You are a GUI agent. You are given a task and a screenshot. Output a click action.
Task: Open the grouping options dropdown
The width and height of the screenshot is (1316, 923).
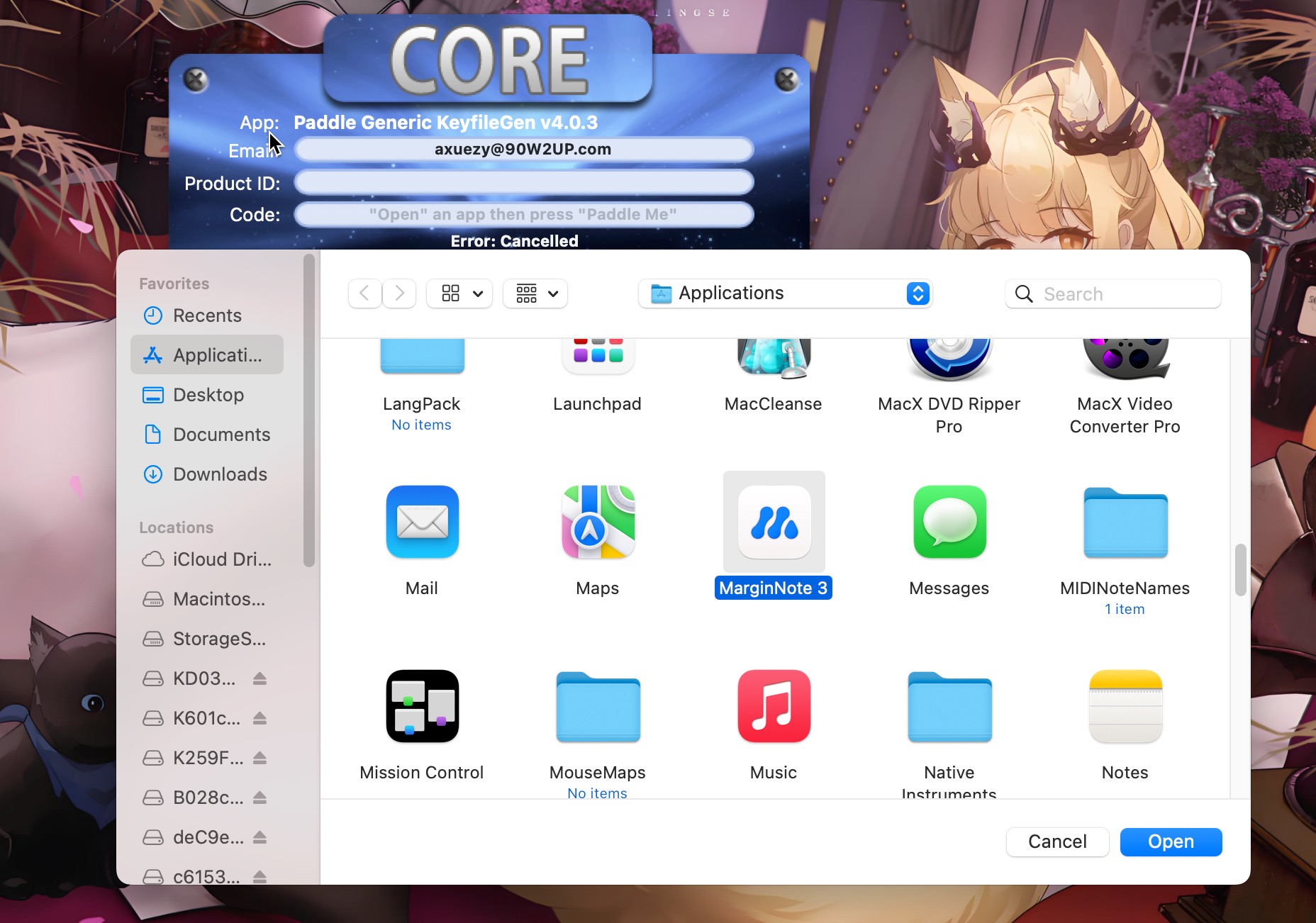click(536, 293)
